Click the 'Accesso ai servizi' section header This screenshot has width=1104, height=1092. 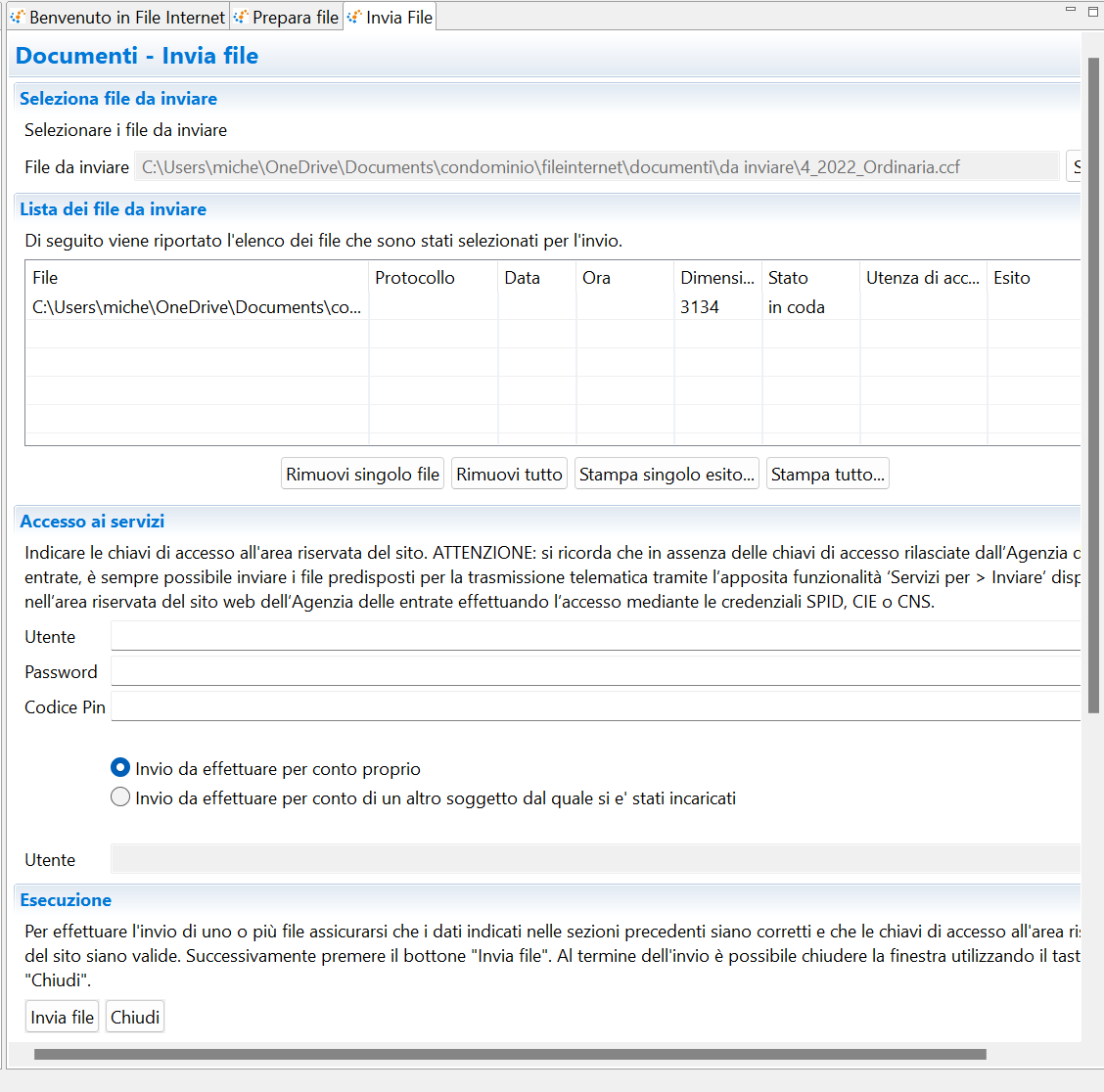tap(92, 521)
